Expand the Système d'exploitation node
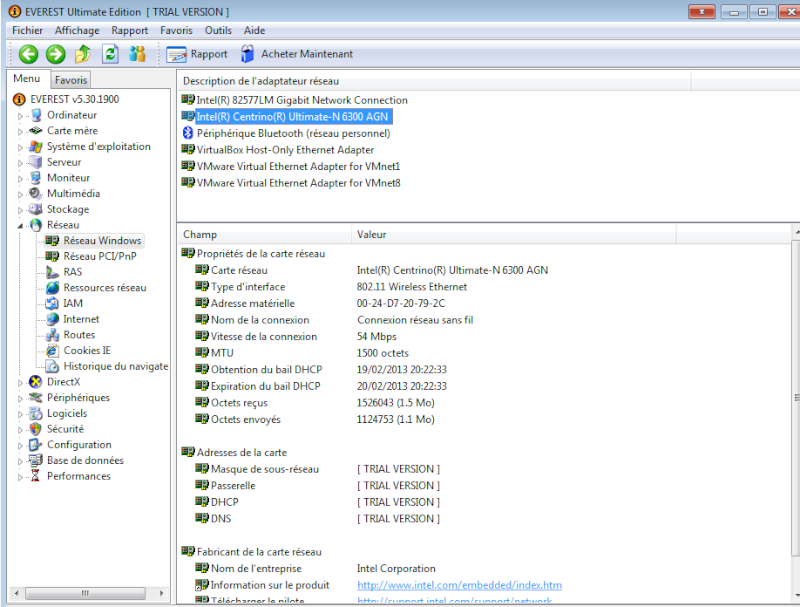 (20, 148)
